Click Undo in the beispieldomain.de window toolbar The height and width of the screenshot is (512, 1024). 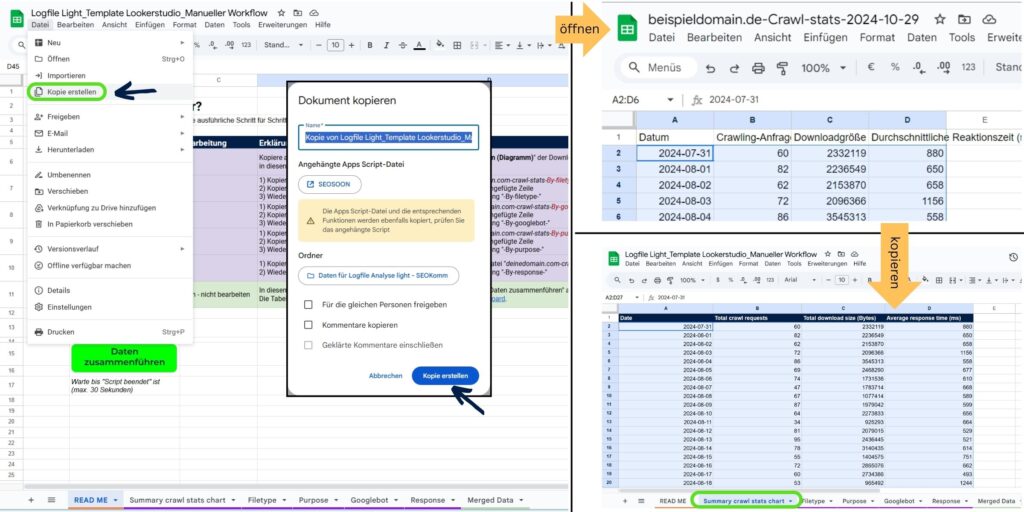click(711, 67)
